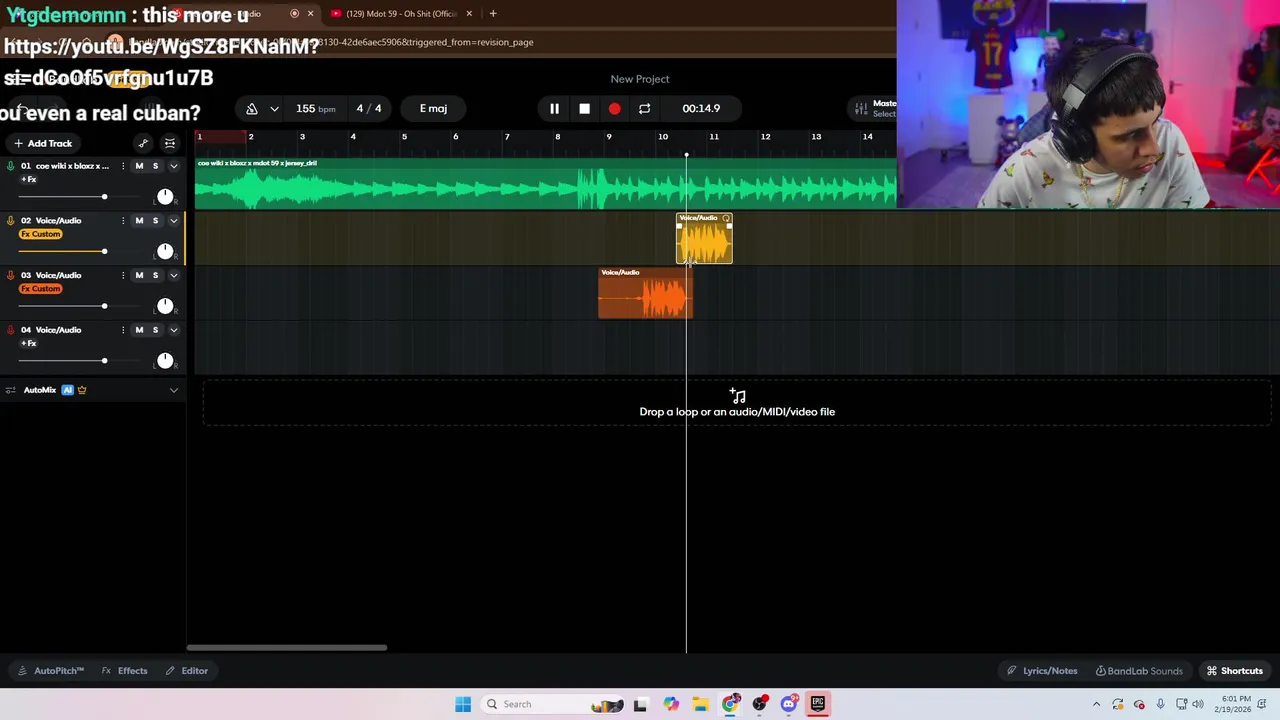Open BandLab Sounds panel
This screenshot has height=720, width=1280.
point(1139,671)
